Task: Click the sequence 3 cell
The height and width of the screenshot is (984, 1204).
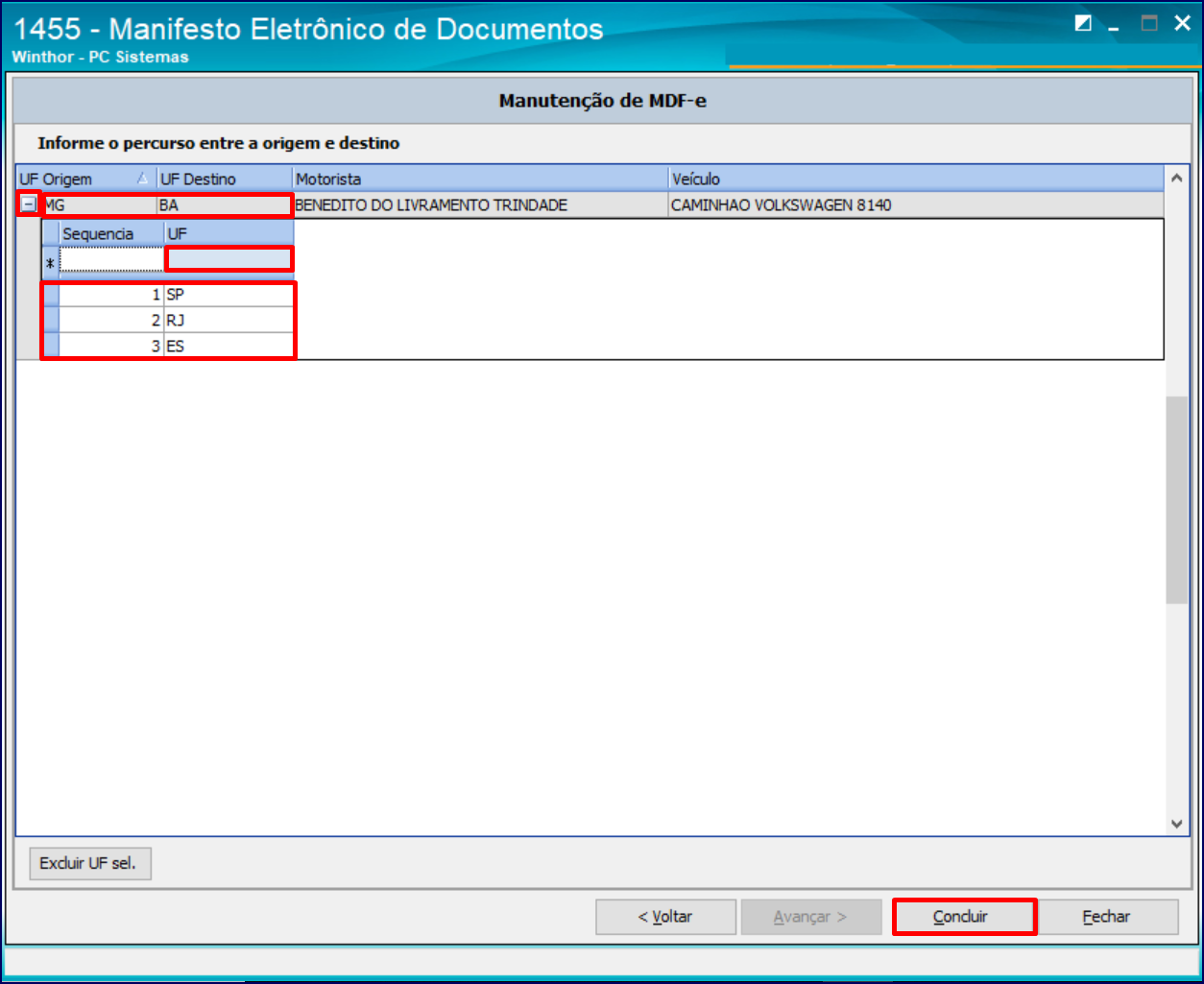Action: click(111, 347)
